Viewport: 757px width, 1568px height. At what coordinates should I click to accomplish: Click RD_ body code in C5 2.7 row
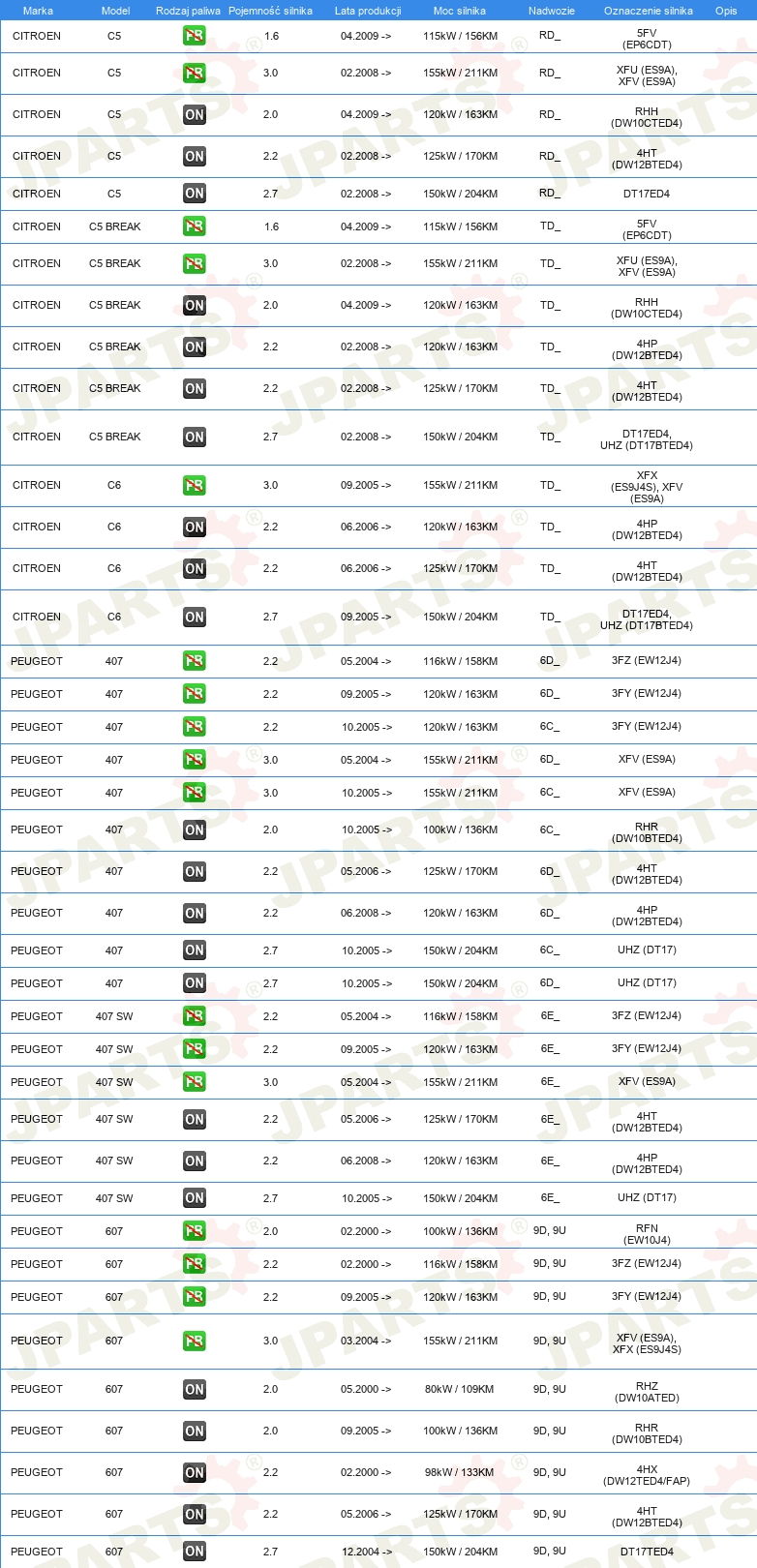click(x=550, y=193)
